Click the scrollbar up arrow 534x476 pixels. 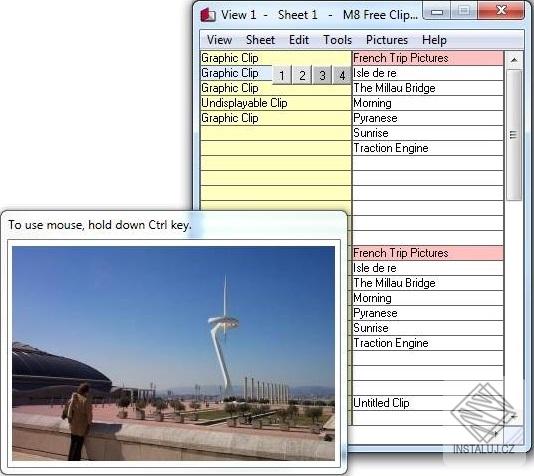coord(514,60)
